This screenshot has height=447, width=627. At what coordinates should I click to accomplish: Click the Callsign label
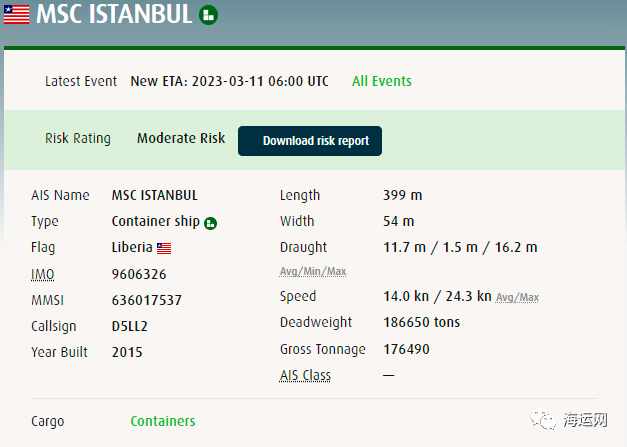coord(54,326)
